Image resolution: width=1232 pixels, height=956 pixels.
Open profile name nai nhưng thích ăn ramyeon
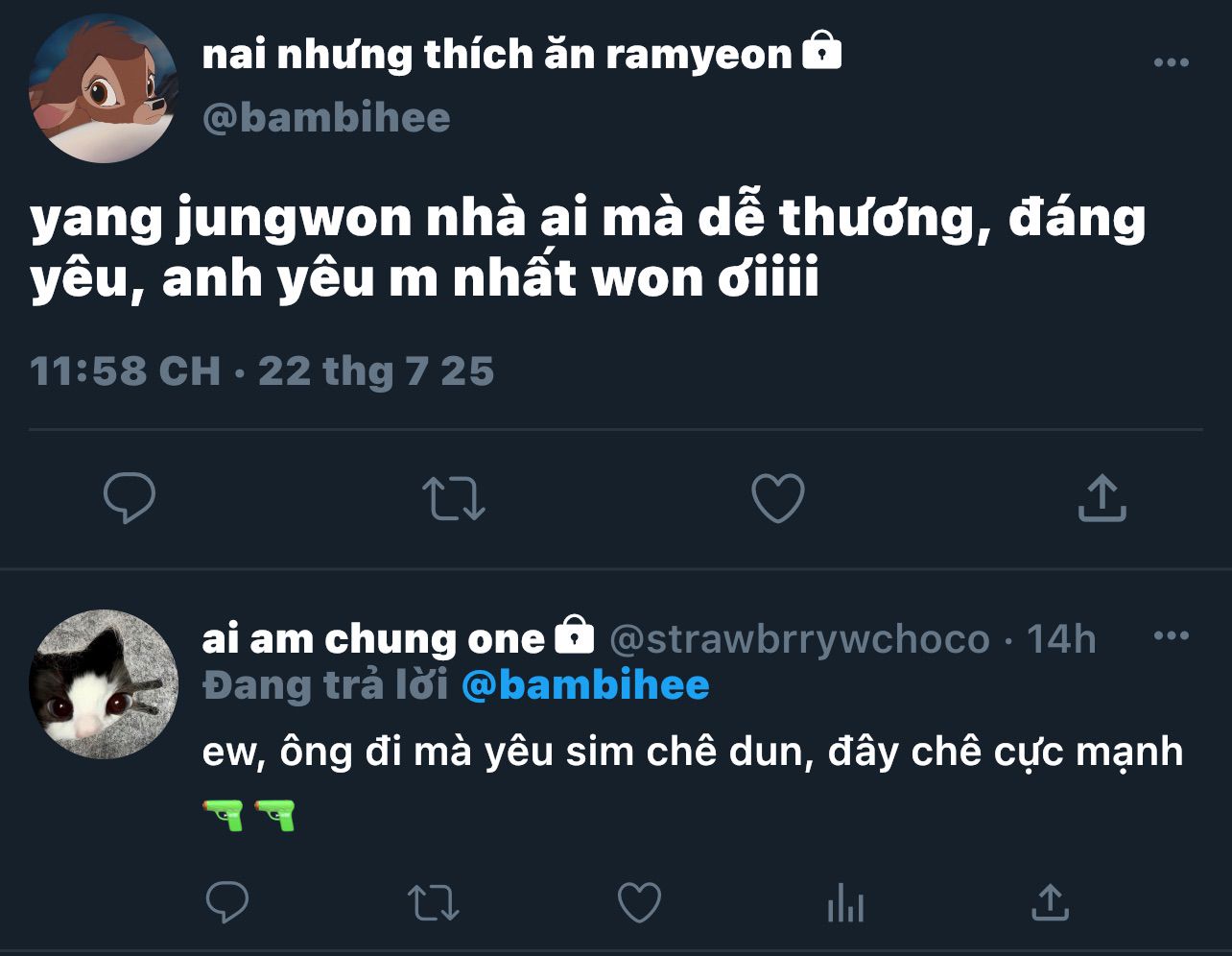coord(497,55)
